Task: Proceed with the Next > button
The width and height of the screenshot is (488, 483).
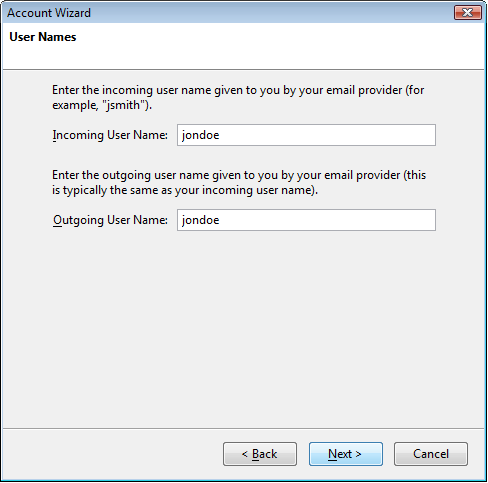Action: pos(346,454)
